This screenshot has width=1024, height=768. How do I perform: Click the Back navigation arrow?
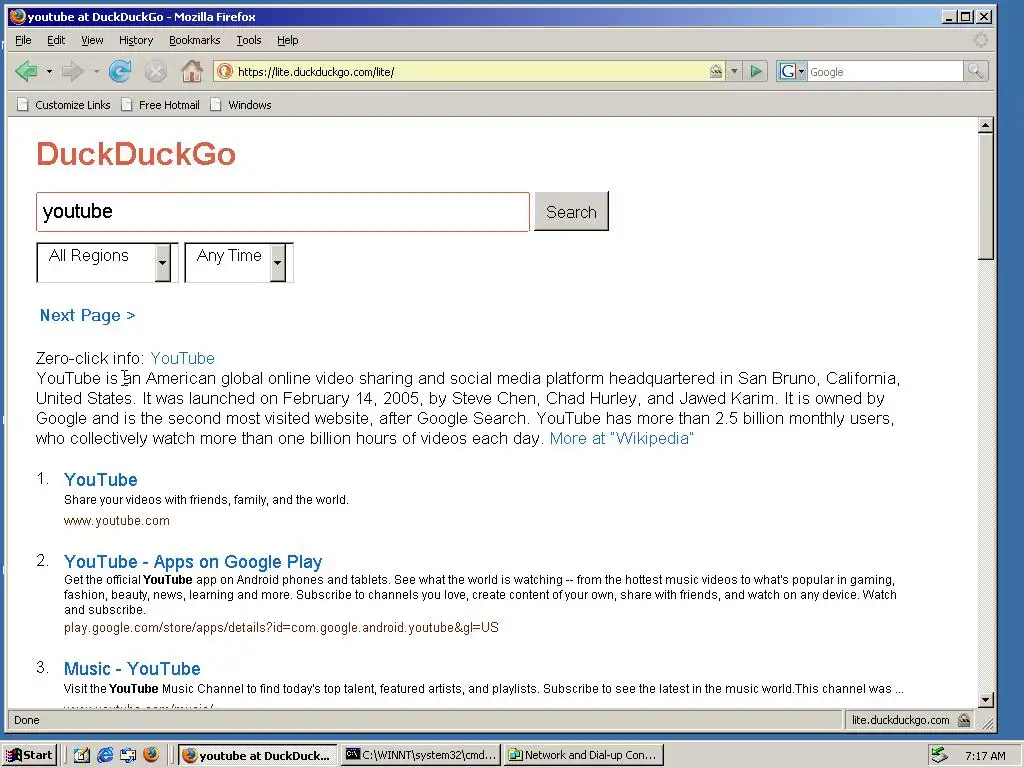[x=26, y=71]
